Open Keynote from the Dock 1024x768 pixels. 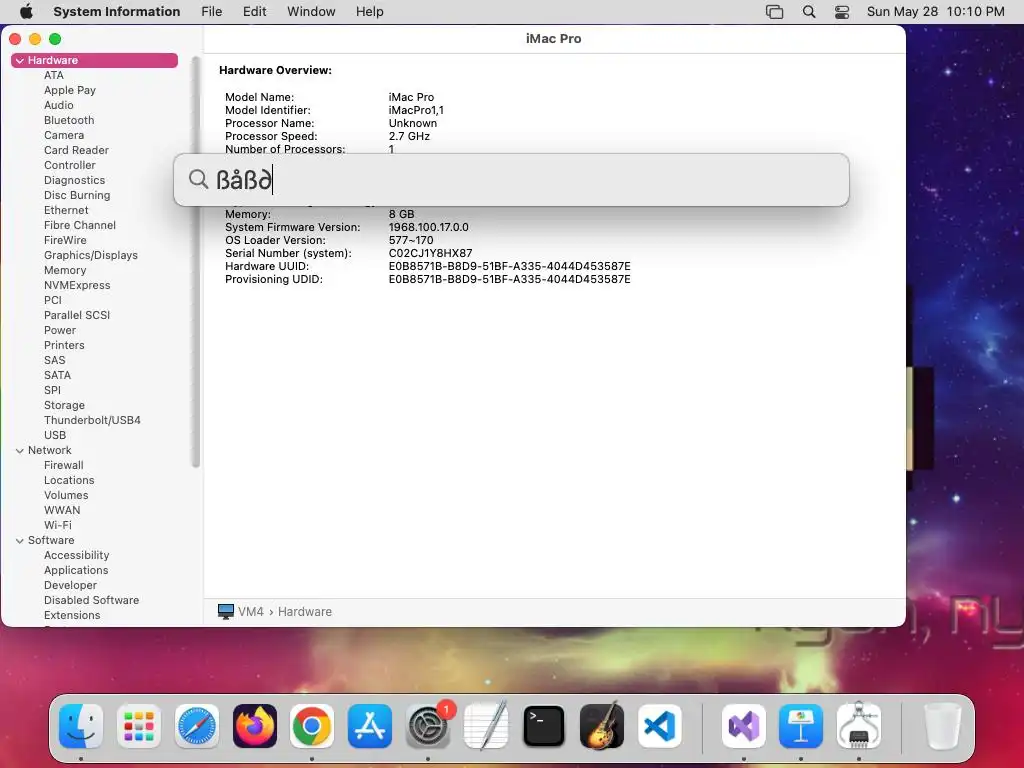pos(801,726)
